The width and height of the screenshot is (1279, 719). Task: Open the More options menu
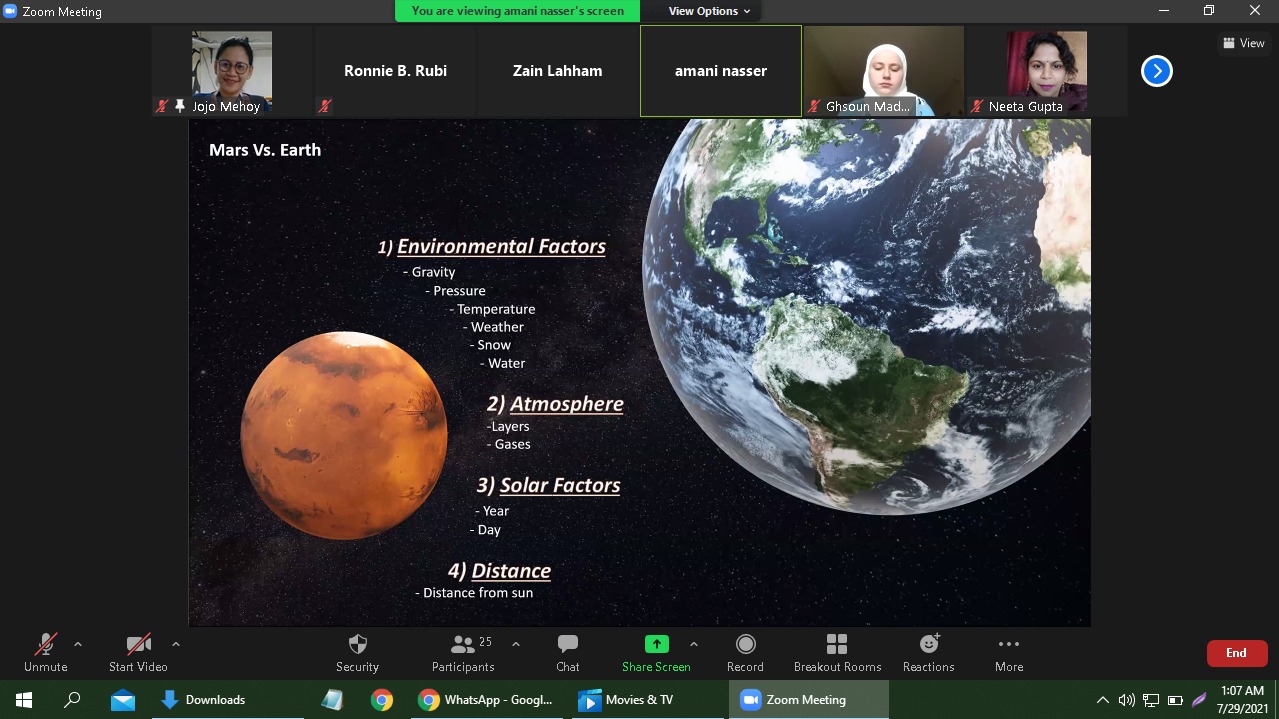point(1009,653)
